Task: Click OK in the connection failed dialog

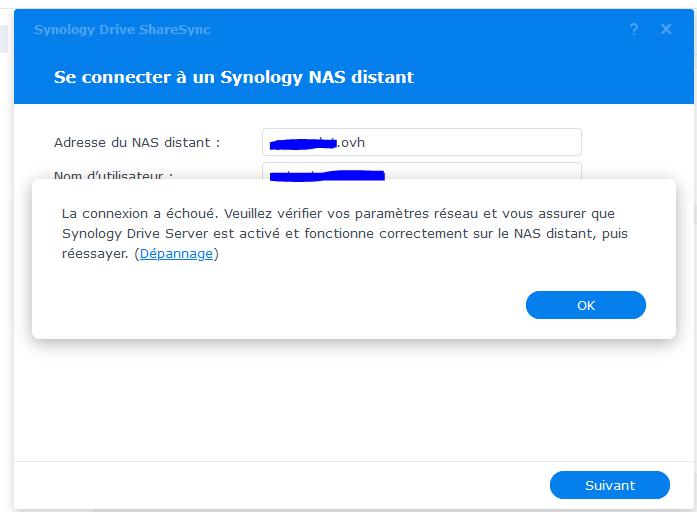Action: [x=585, y=305]
